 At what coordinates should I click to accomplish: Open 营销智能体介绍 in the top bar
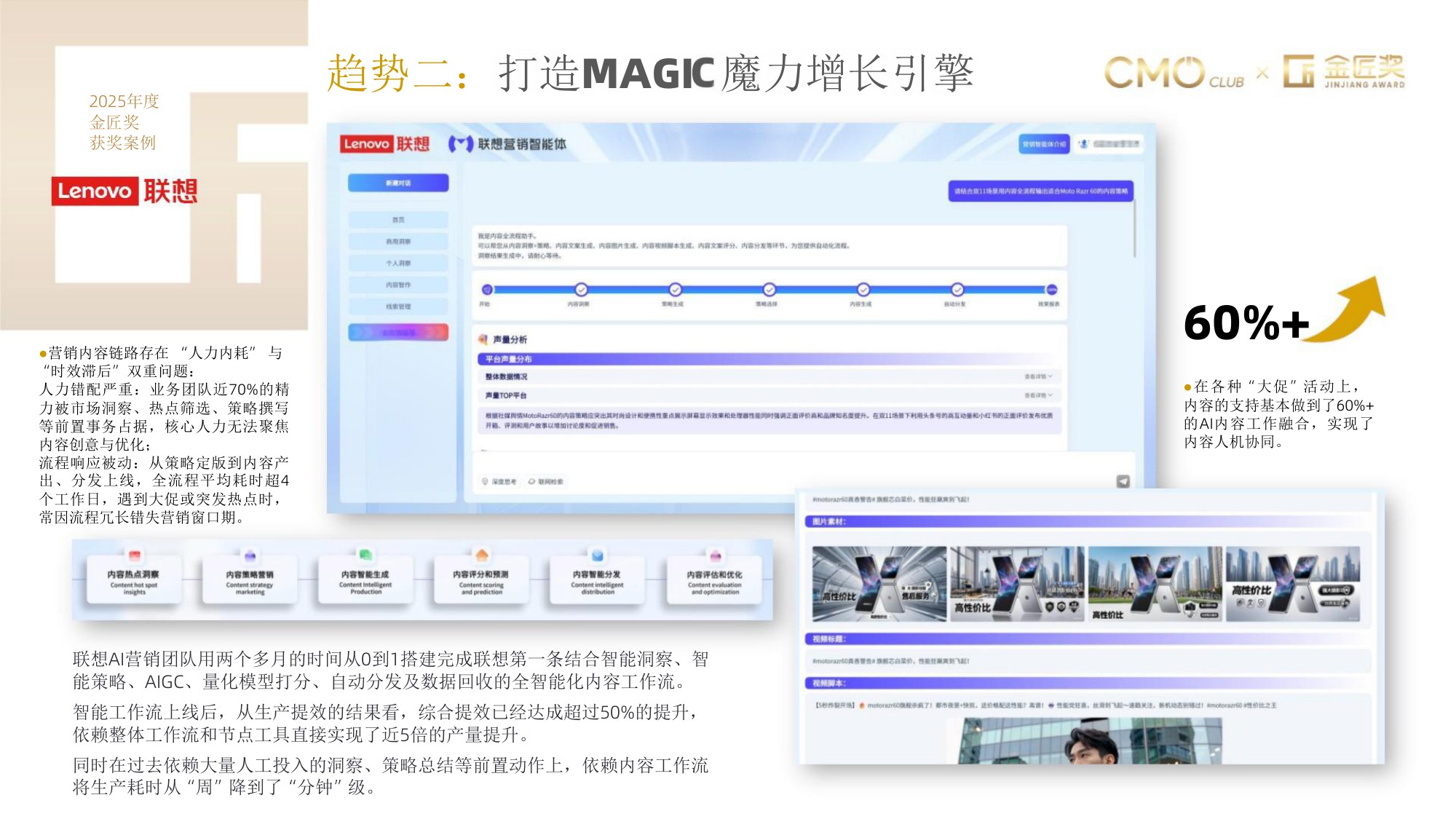click(1044, 143)
